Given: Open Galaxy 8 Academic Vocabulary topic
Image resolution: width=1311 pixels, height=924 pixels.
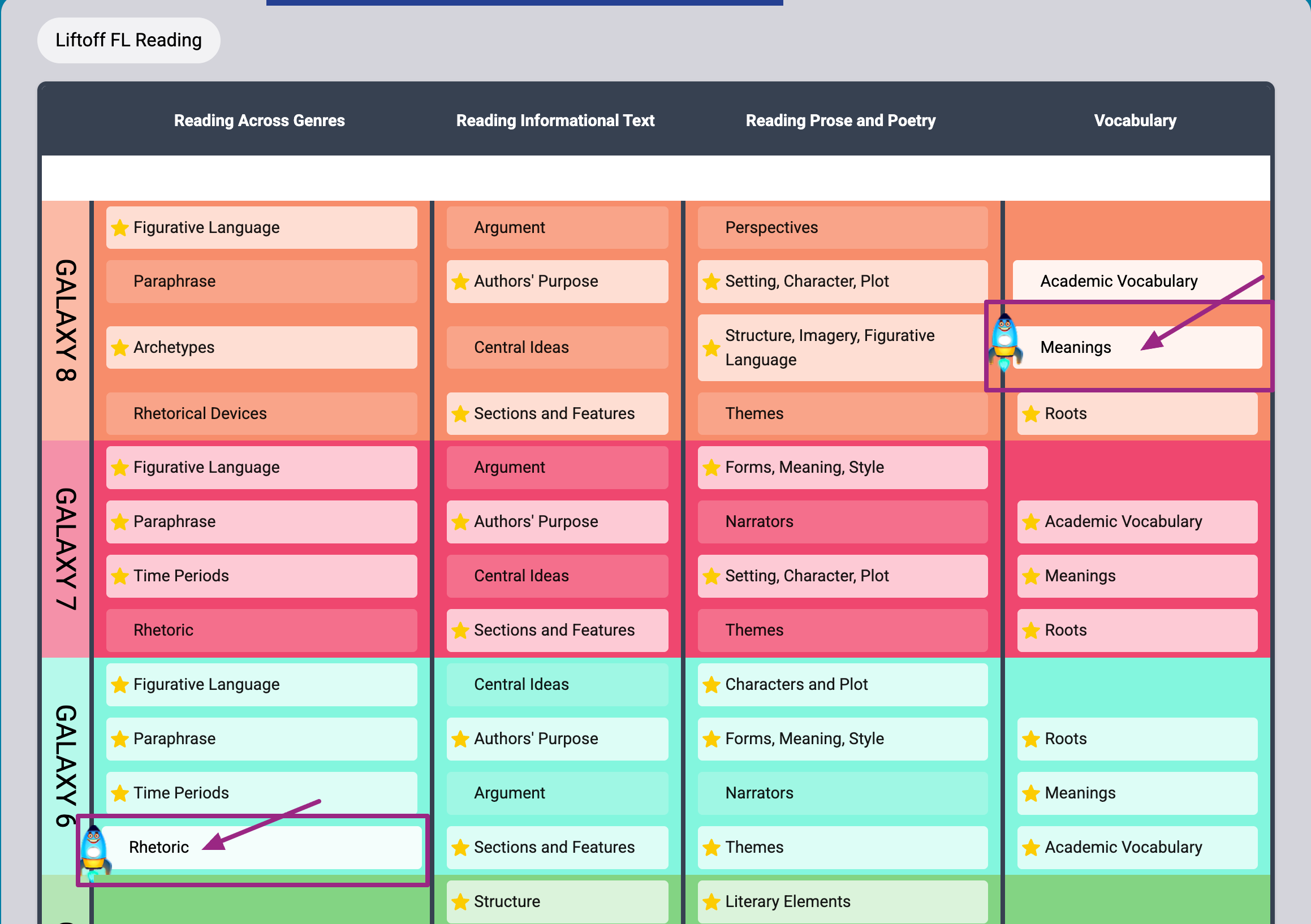Looking at the screenshot, I should [x=1136, y=281].
